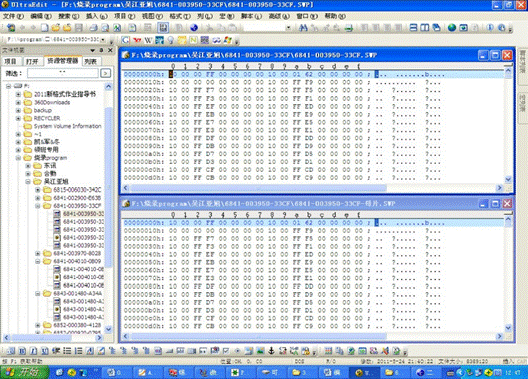Click the Open File folder toolbar icon
This screenshot has width=528, height=379.
(56, 28)
